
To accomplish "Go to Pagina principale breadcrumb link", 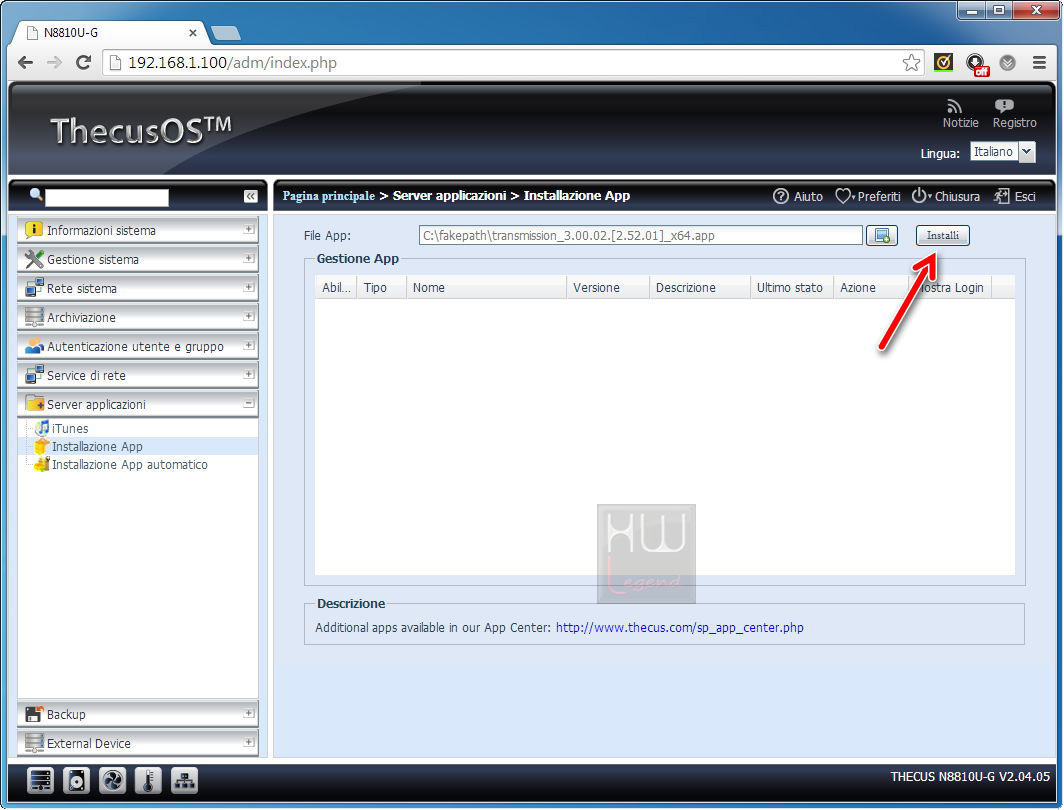I will (328, 196).
